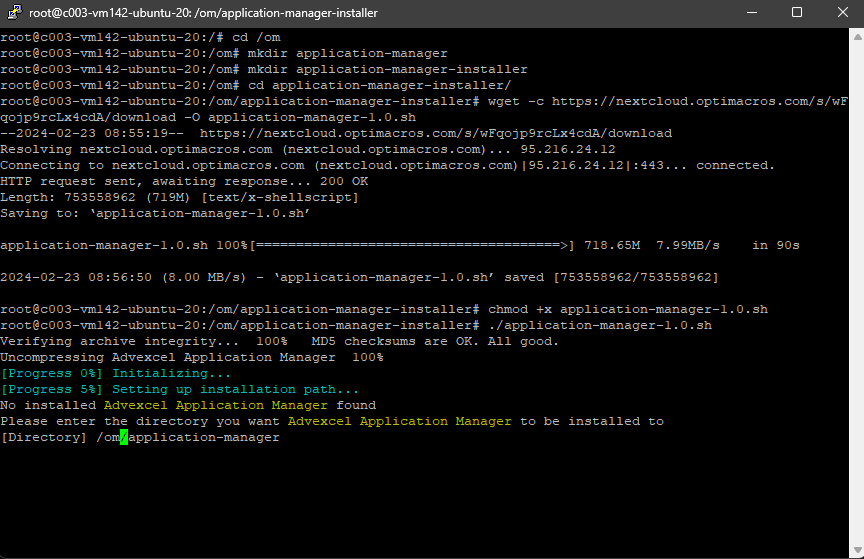Click 'Uncompressing Advexcel Application Manager' line
Viewport: 864px width, 559px height.
pyautogui.click(x=192, y=357)
